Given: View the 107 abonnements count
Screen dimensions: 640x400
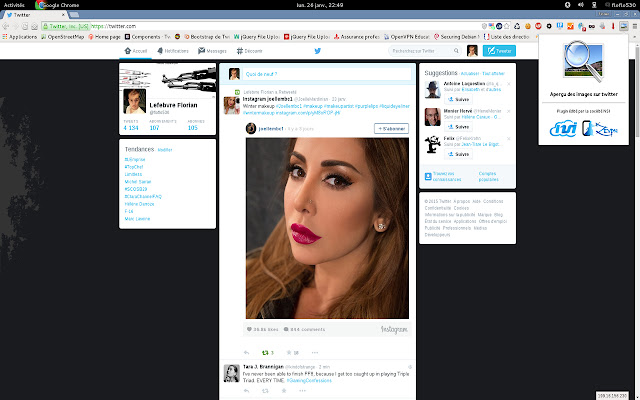Looking at the screenshot, I should 154,128.
